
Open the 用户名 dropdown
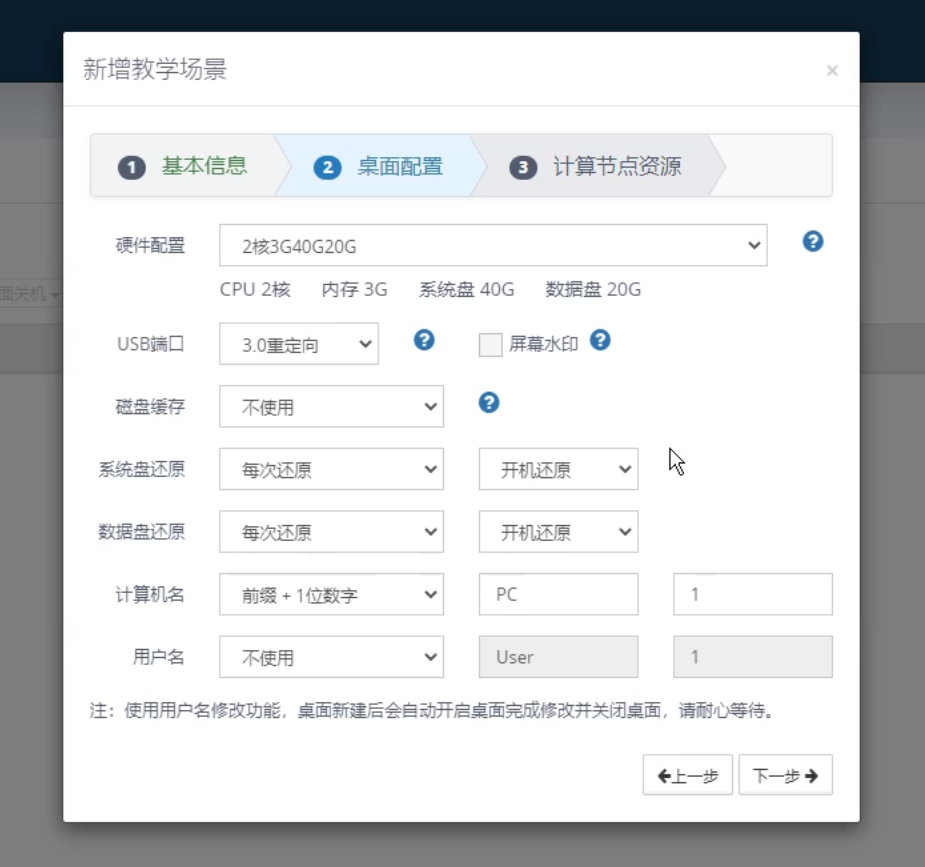pyautogui.click(x=331, y=657)
